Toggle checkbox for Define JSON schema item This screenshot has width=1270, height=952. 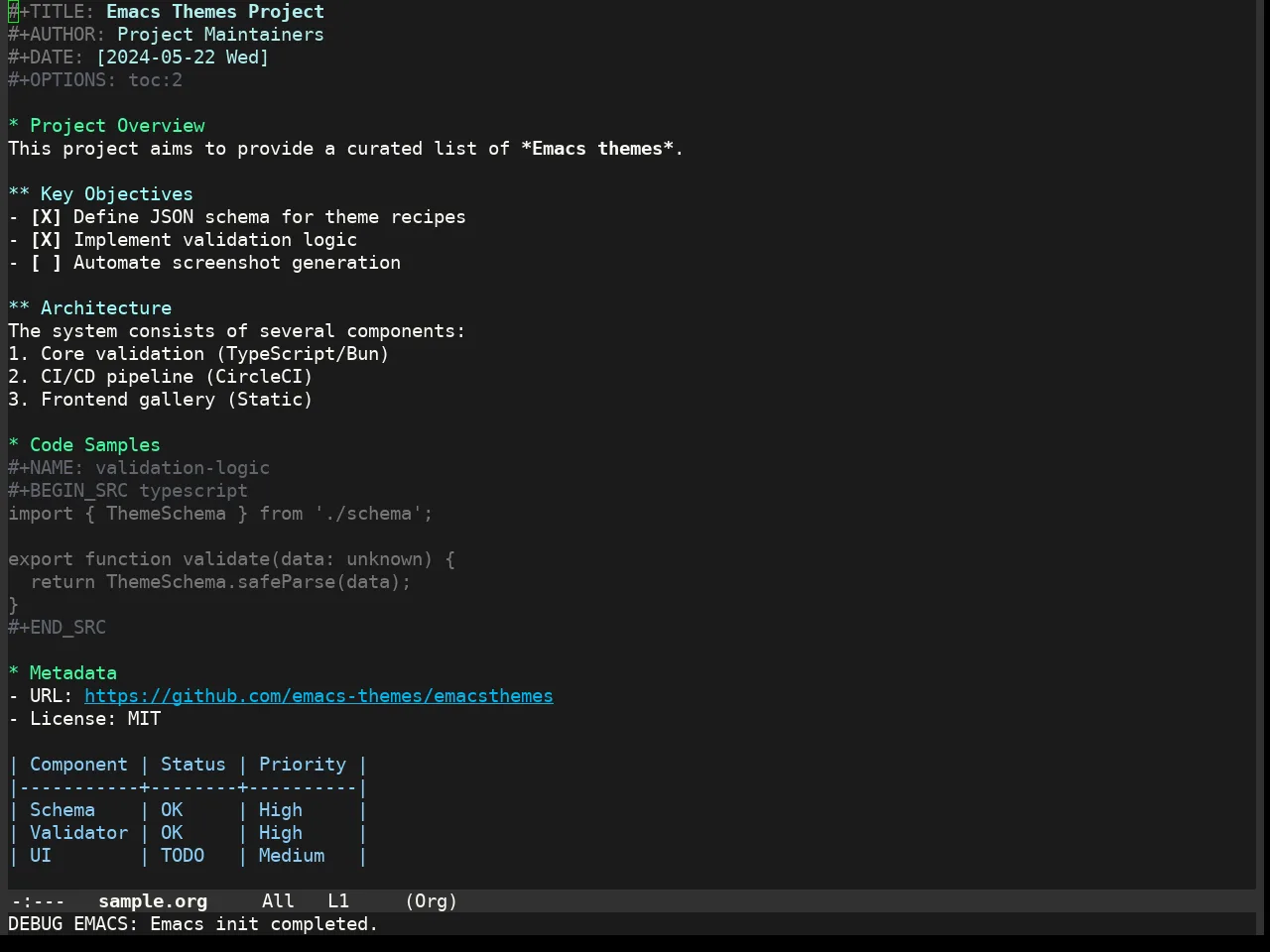pos(46,217)
